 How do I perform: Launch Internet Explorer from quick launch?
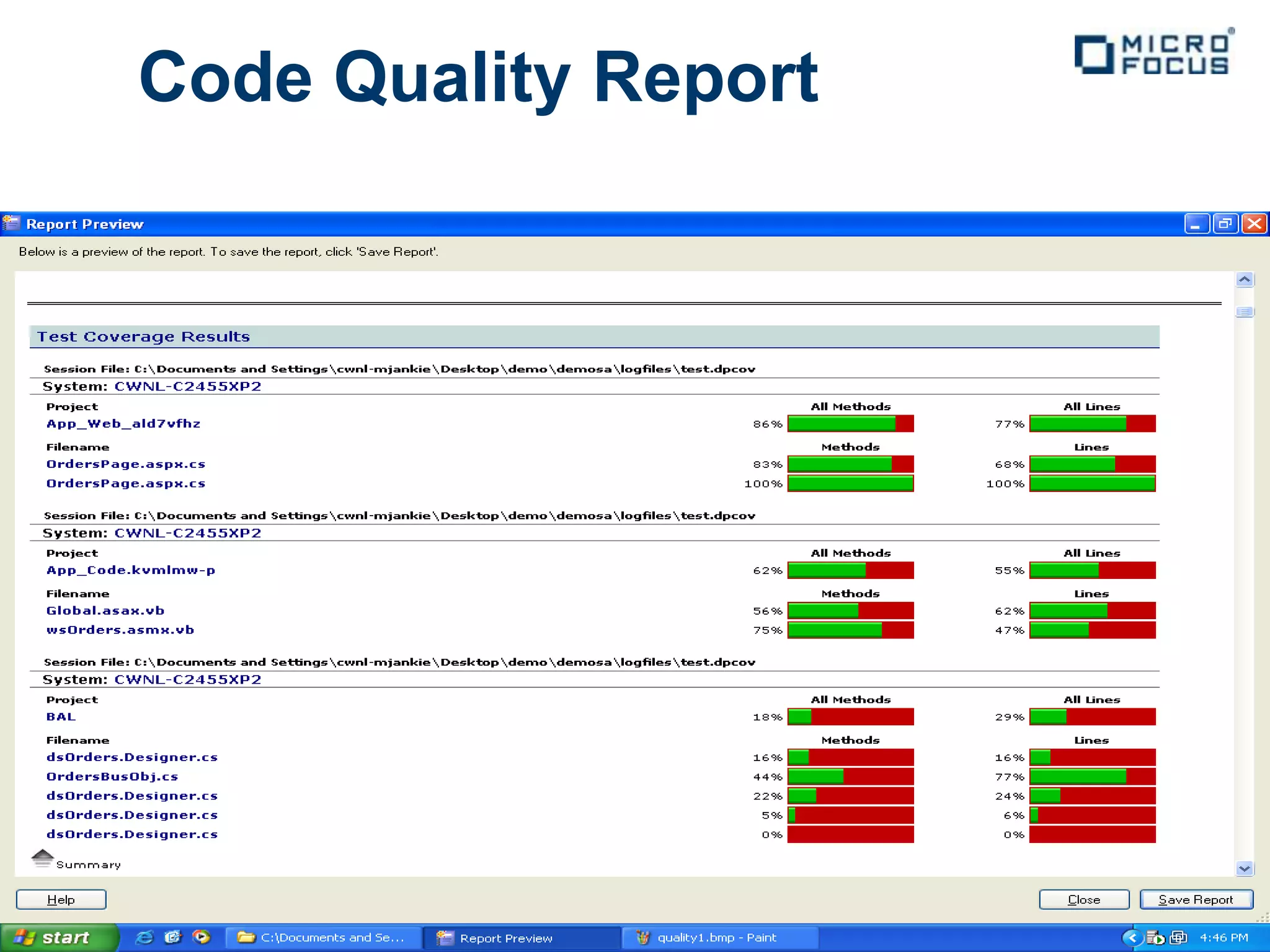(144, 937)
